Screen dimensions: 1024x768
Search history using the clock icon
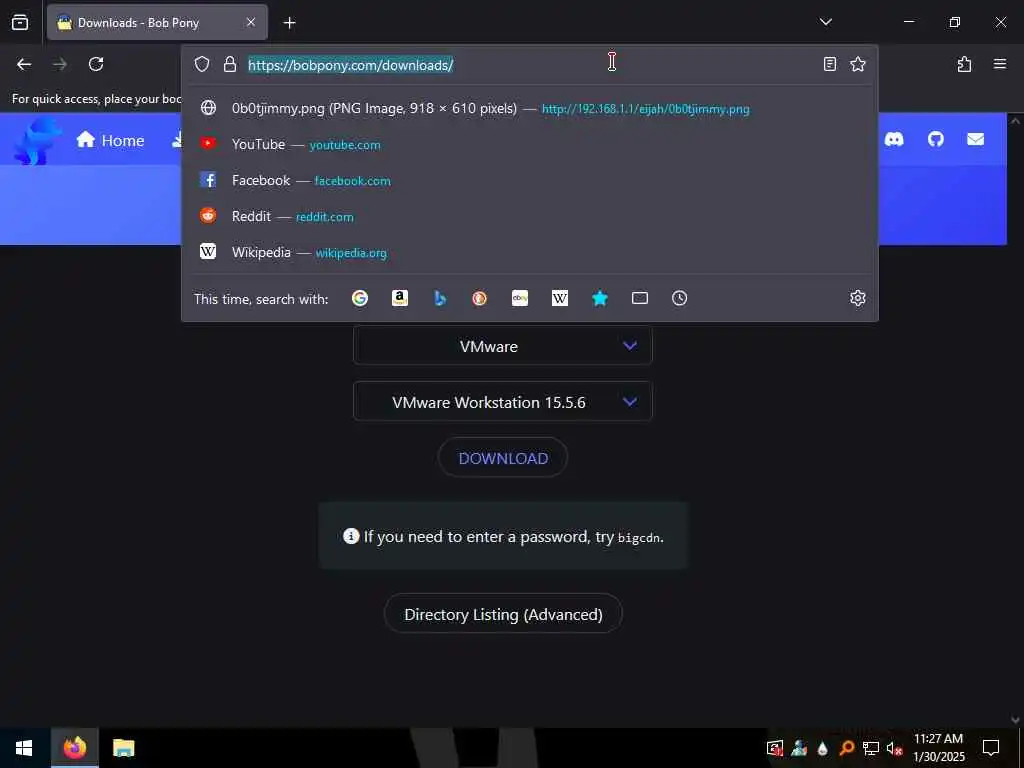tap(679, 298)
